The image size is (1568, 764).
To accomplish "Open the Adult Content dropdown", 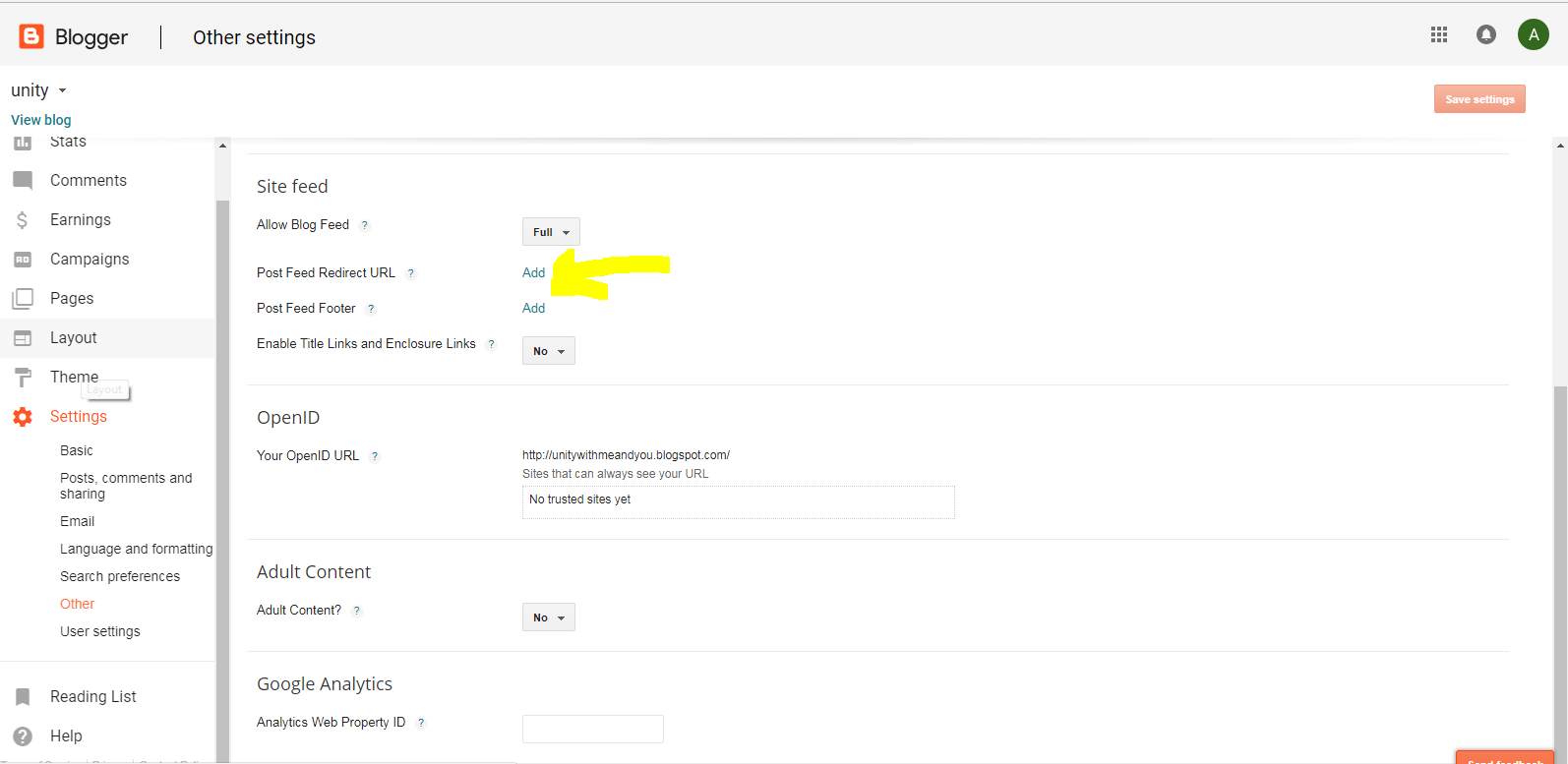I will click(548, 617).
